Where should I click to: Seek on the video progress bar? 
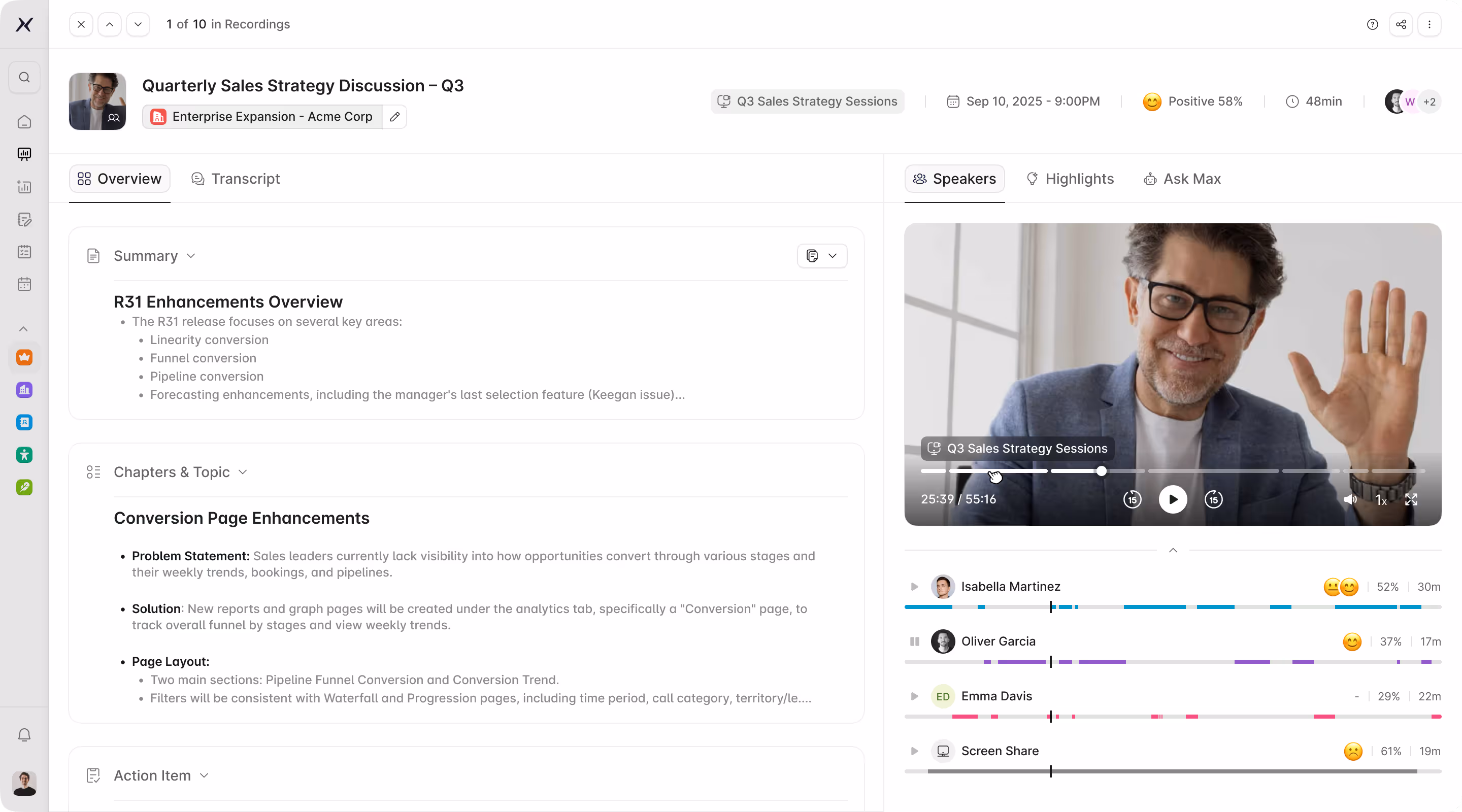click(1101, 471)
